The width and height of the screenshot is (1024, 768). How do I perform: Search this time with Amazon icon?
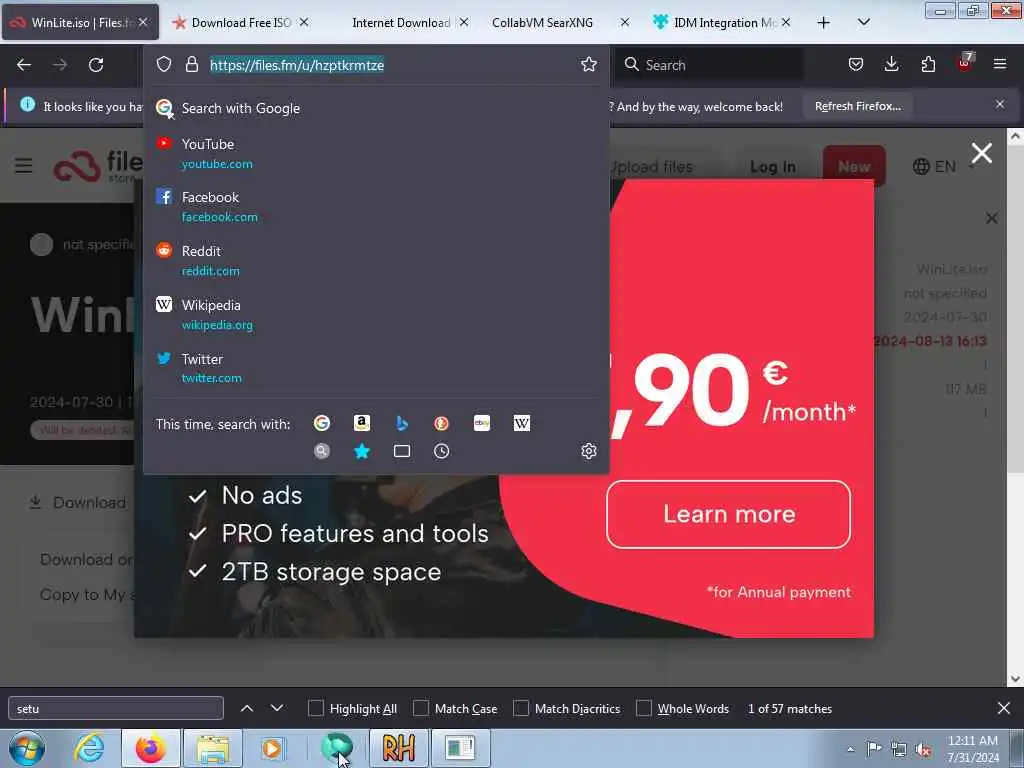click(362, 423)
